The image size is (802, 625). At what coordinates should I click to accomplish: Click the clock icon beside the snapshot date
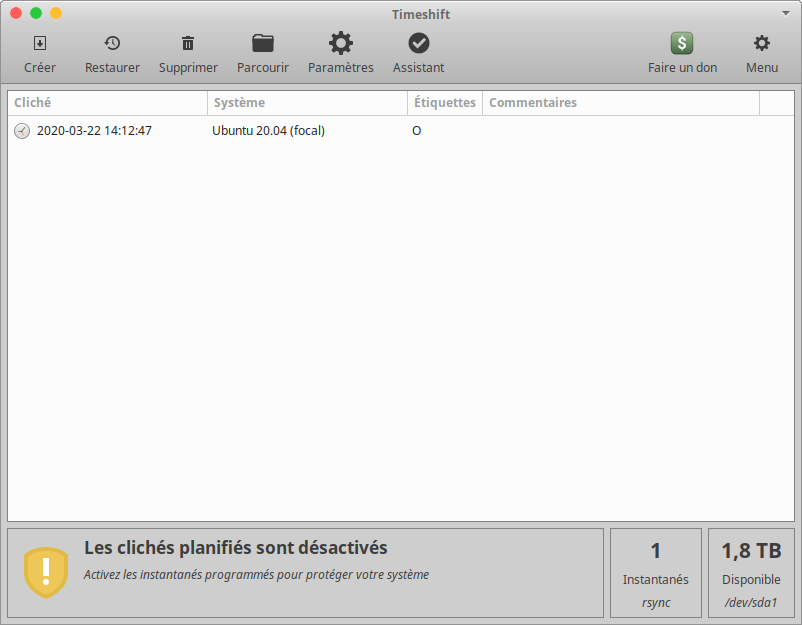[x=22, y=131]
